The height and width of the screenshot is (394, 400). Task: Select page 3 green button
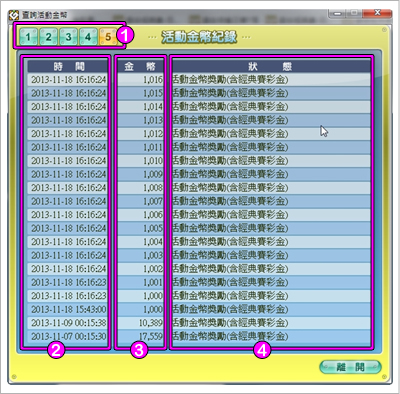click(x=68, y=36)
